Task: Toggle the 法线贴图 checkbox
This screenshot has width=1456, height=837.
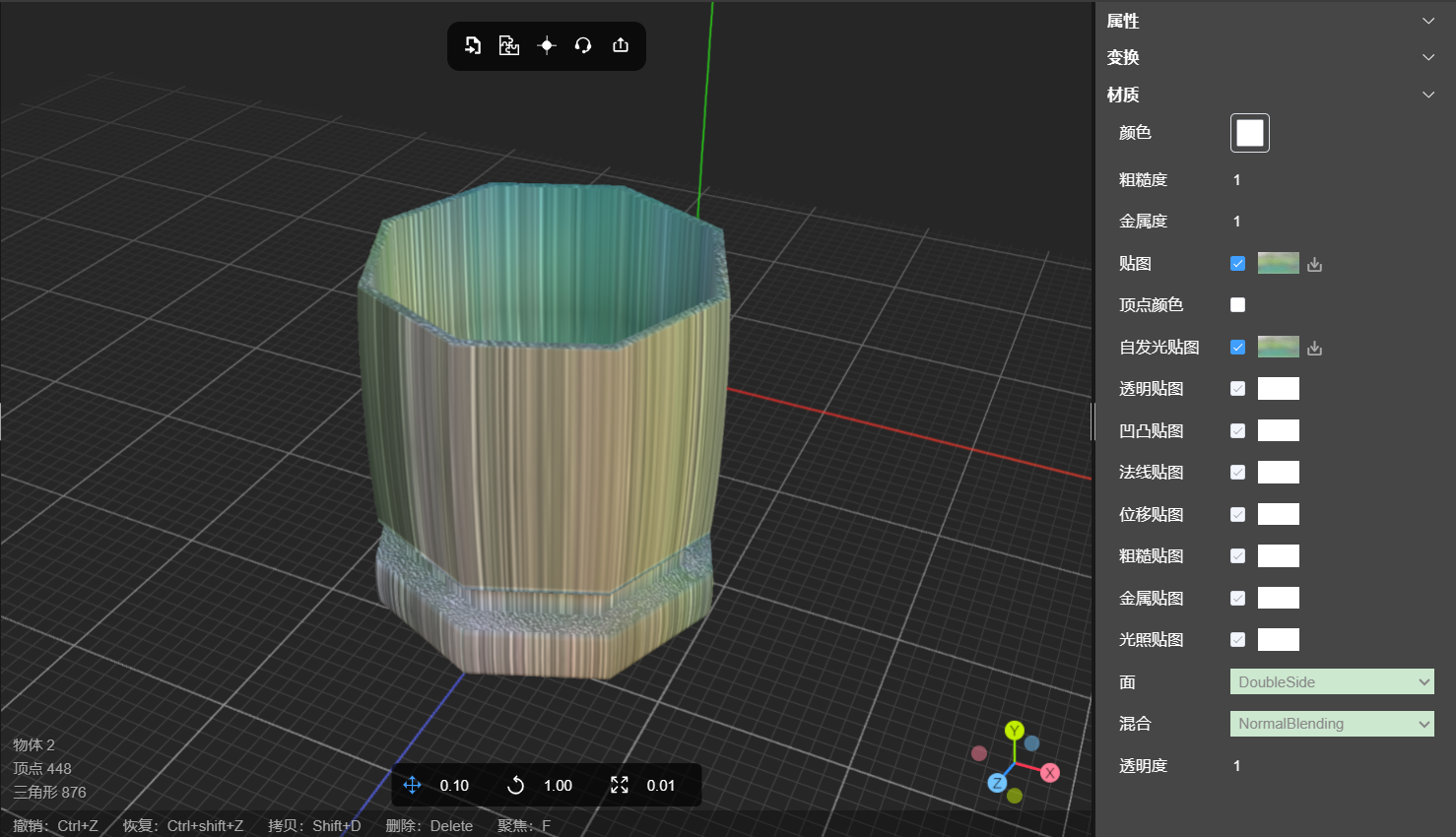Action: pyautogui.click(x=1238, y=473)
